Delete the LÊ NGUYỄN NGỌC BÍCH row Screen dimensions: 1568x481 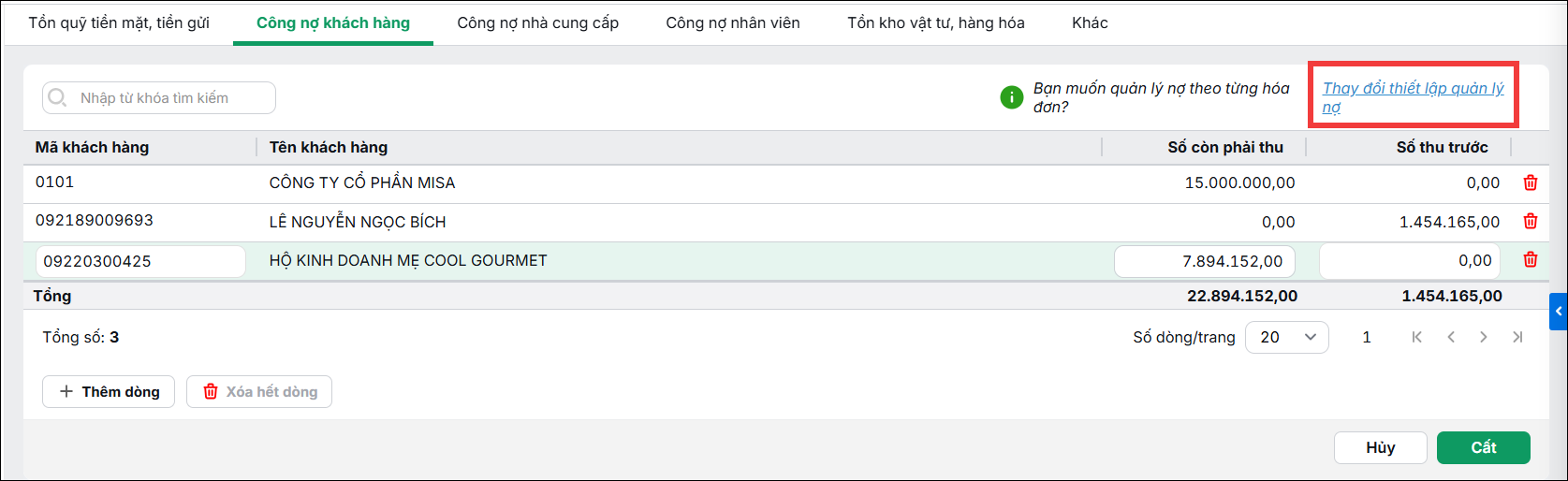click(1531, 222)
